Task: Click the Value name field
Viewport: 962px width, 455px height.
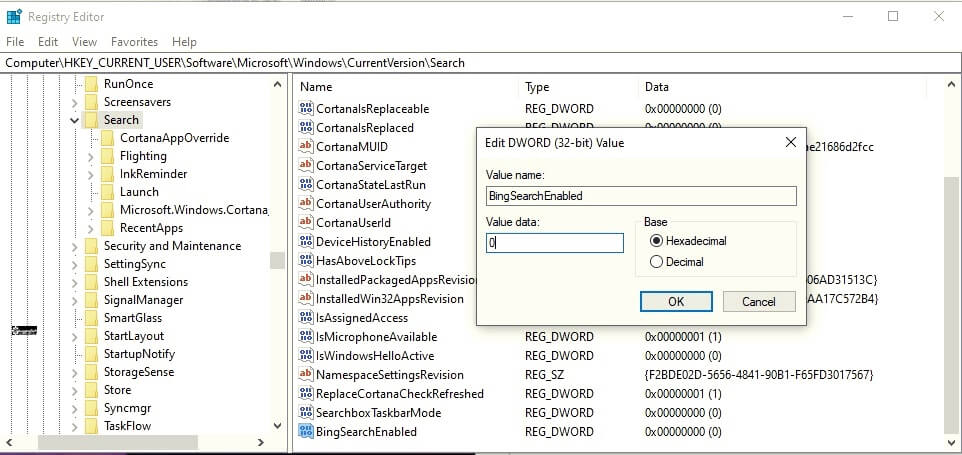Action: coord(641,196)
